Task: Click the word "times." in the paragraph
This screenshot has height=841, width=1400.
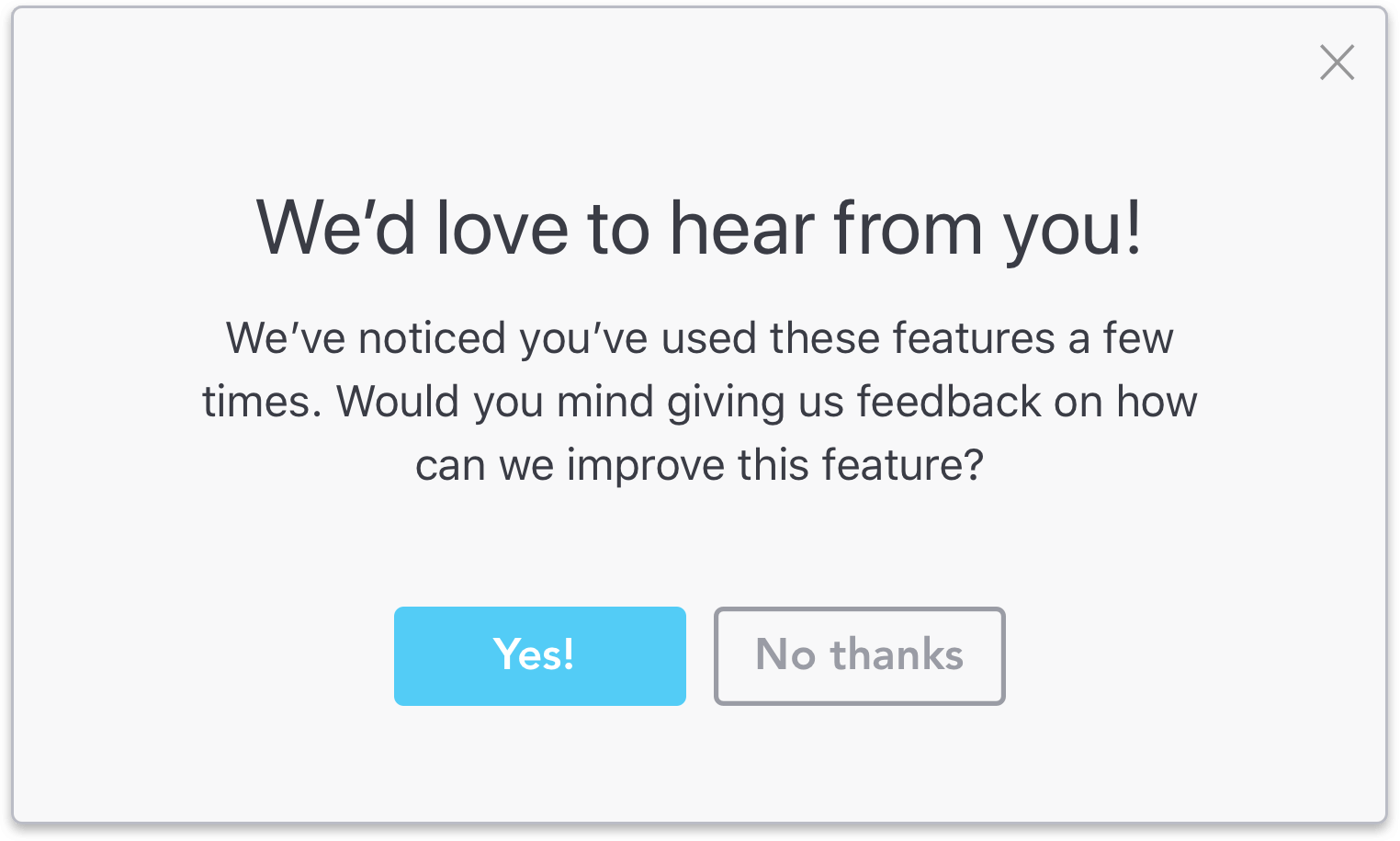Action: [x=261, y=402]
